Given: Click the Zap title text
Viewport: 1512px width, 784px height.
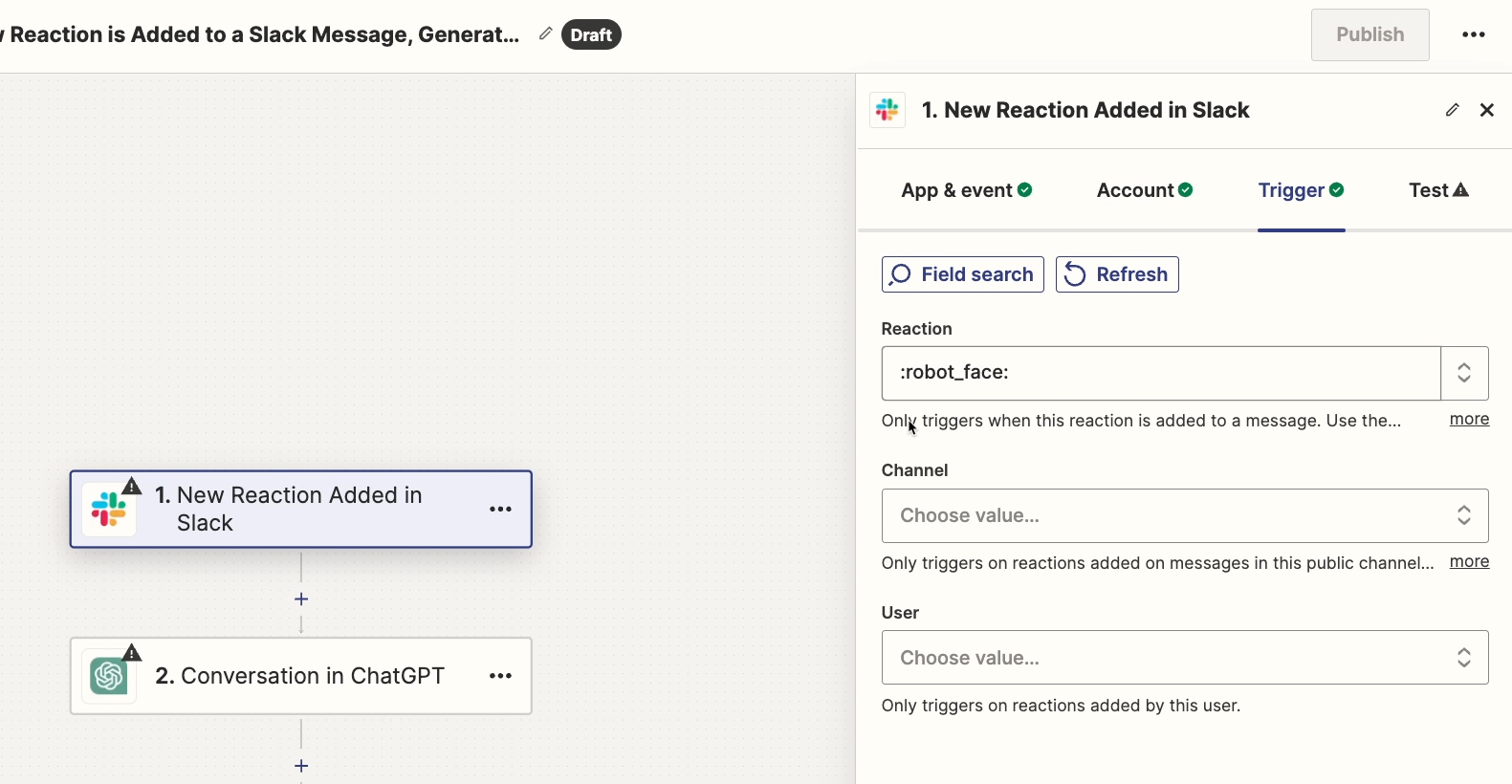Looking at the screenshot, I should pyautogui.click(x=260, y=34).
